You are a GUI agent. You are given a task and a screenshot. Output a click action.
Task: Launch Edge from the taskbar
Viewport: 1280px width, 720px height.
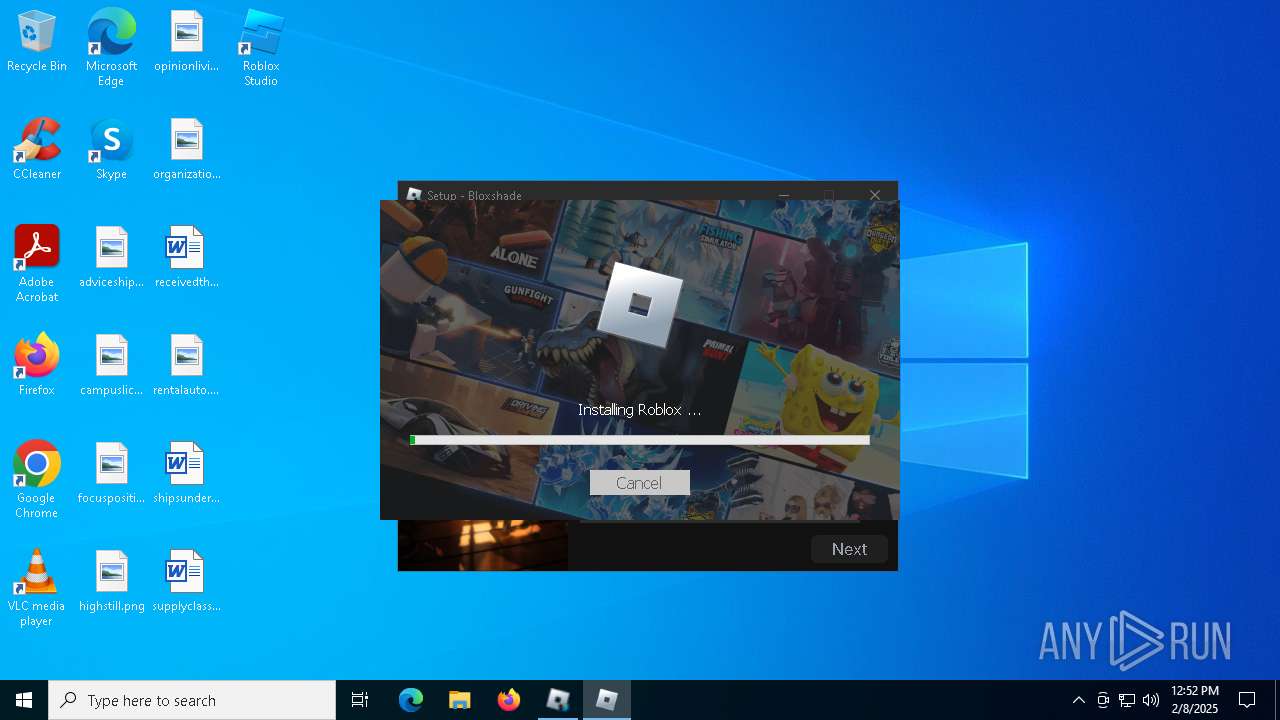coord(411,700)
